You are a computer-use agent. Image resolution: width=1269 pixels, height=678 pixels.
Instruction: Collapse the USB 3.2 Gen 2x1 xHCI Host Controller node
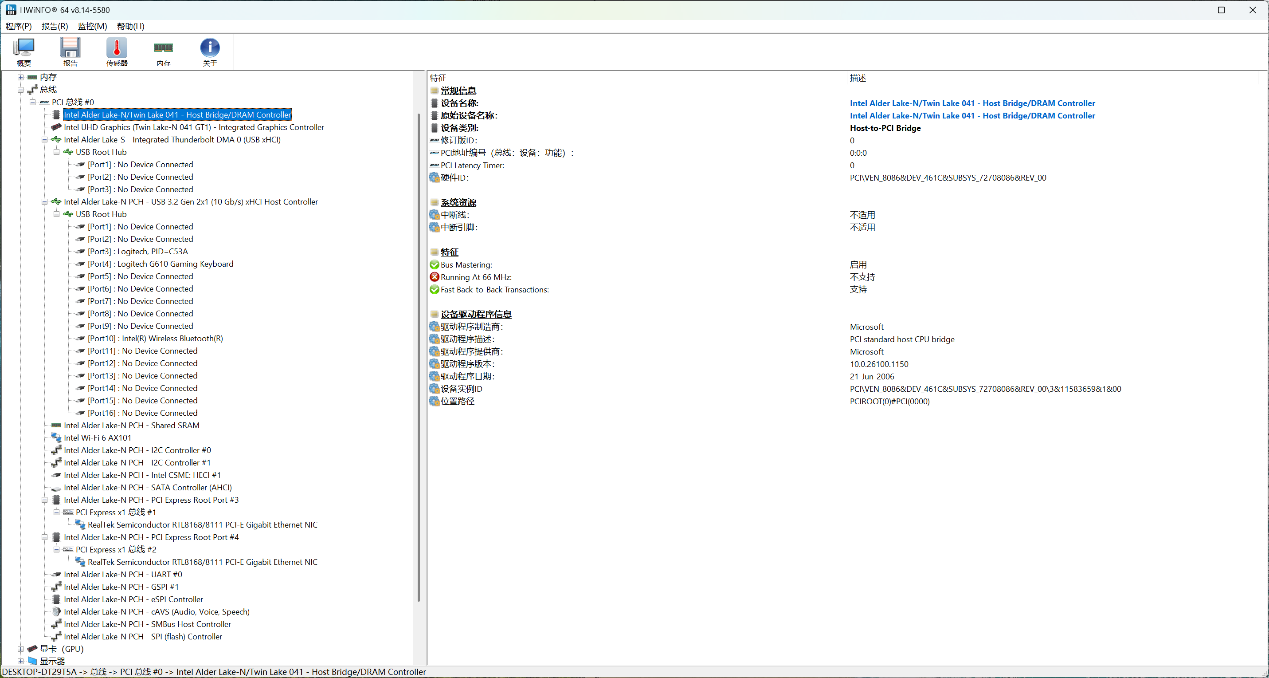45,202
